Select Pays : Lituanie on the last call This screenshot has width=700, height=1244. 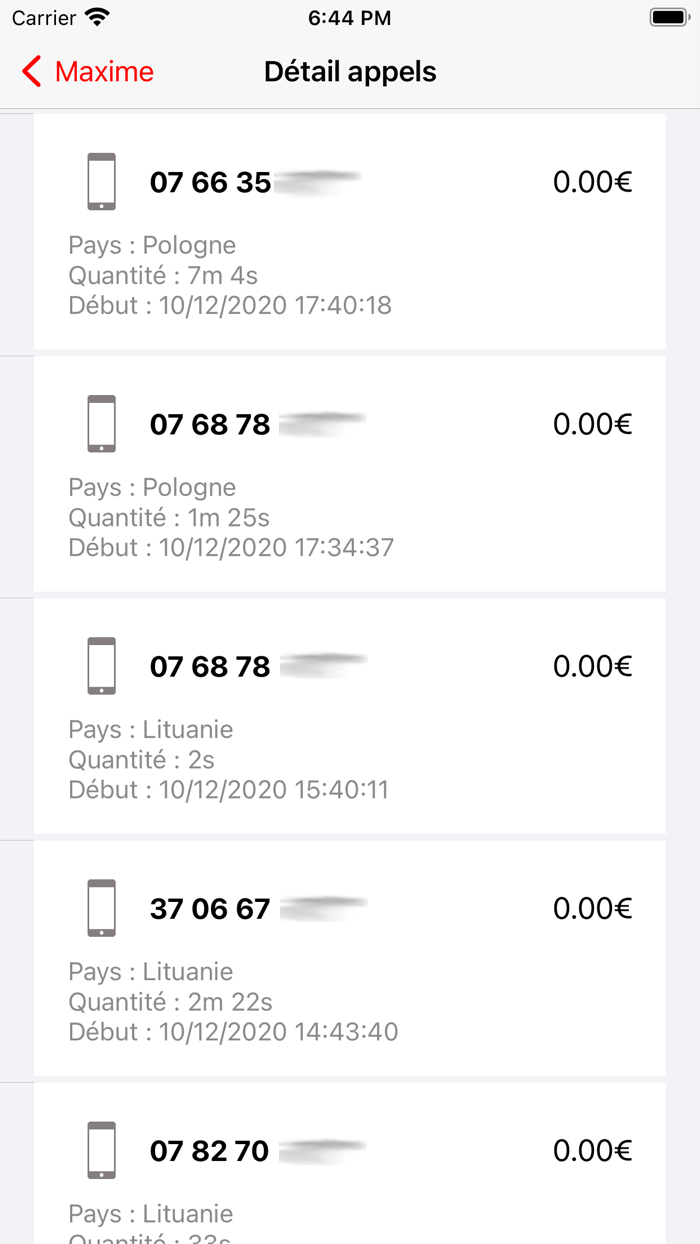150,1213
